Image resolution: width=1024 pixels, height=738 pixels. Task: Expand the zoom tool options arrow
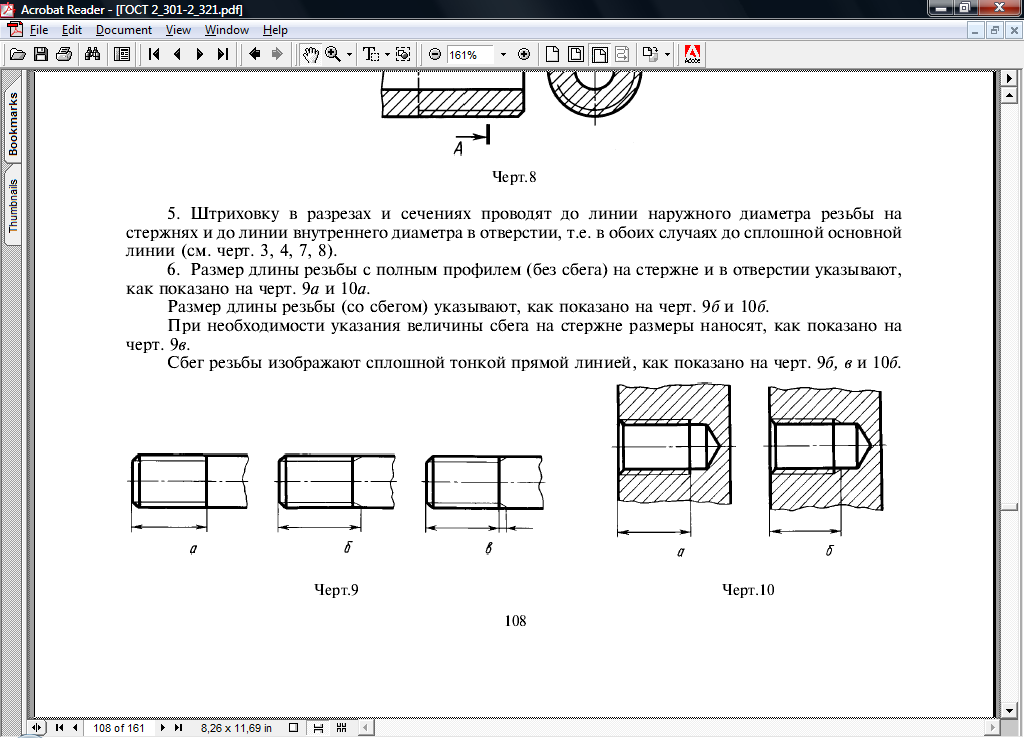(349, 54)
